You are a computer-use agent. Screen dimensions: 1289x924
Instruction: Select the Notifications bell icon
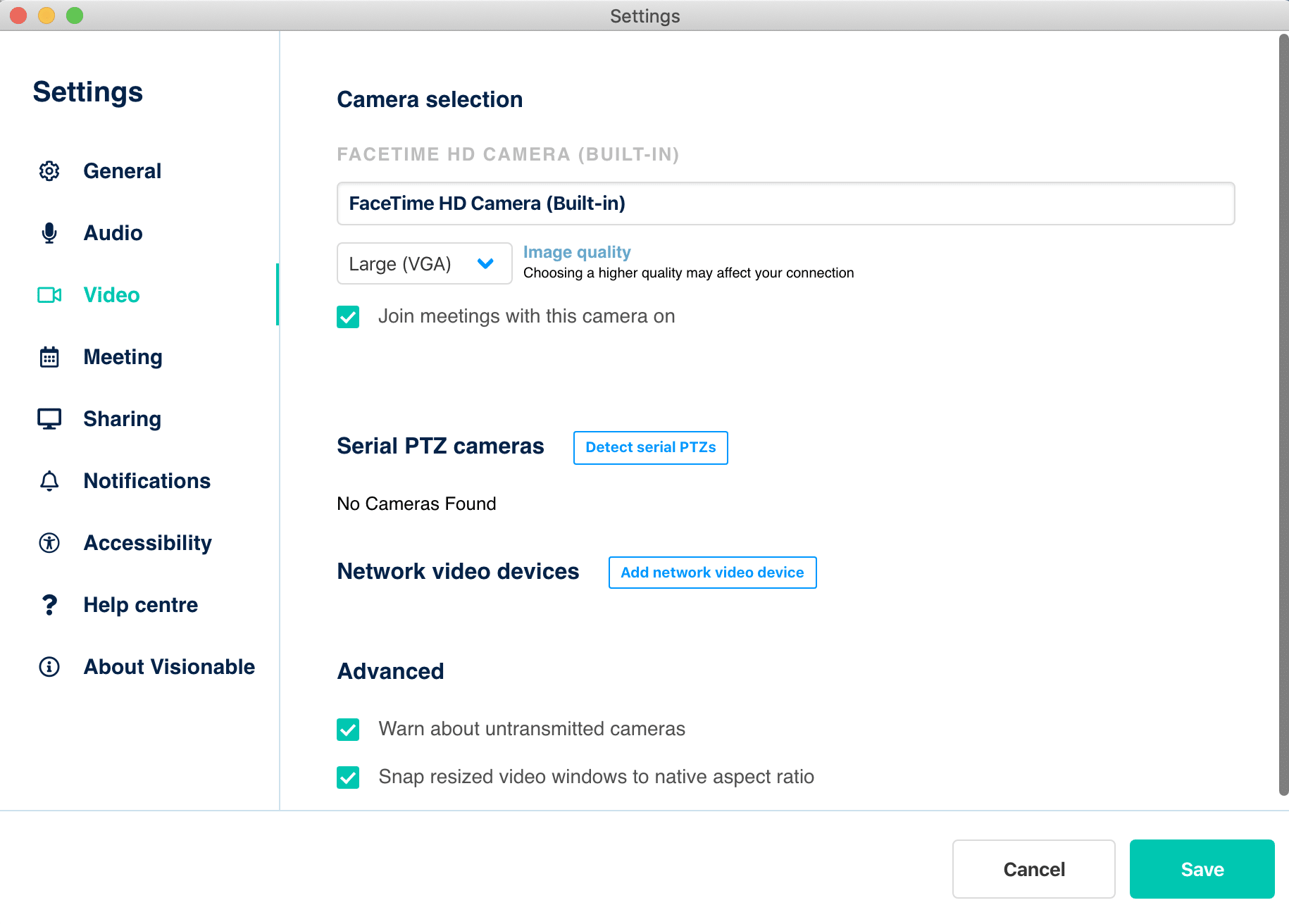tap(49, 480)
